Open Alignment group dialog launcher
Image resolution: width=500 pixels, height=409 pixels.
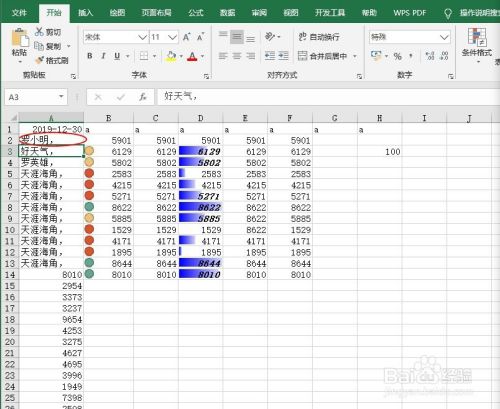click(359, 76)
